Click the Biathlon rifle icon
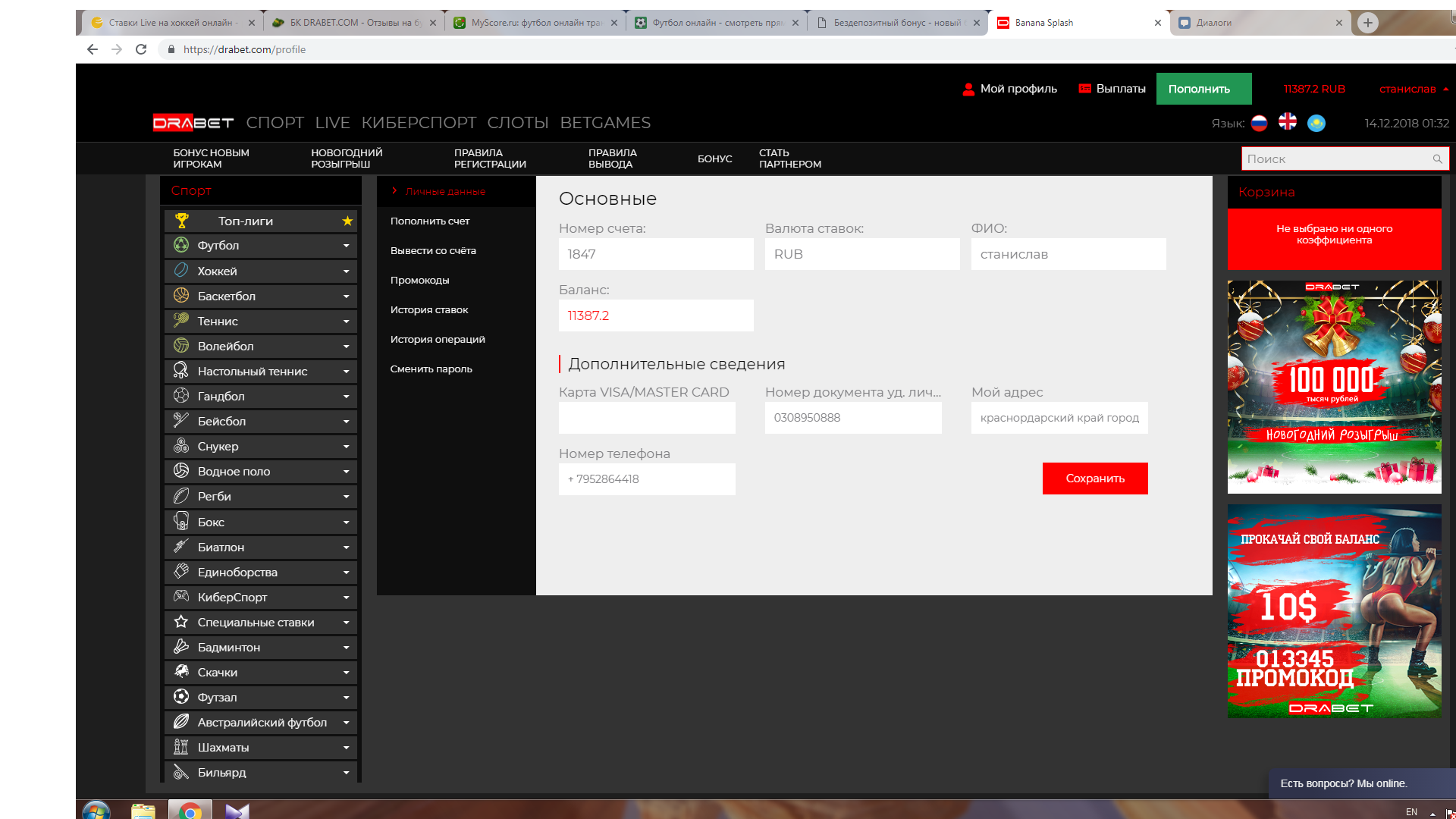 [181, 546]
